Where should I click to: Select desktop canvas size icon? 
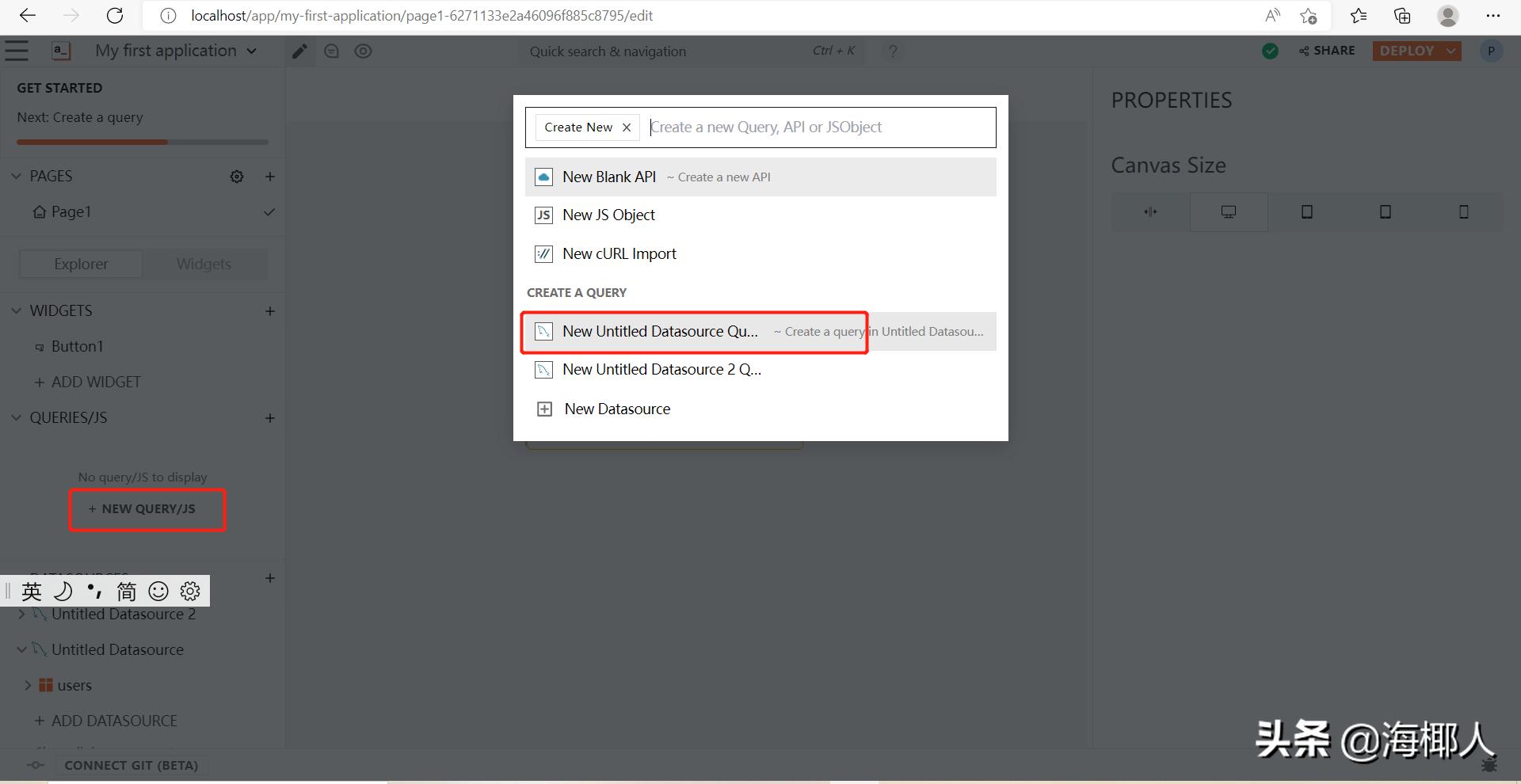tap(1229, 211)
